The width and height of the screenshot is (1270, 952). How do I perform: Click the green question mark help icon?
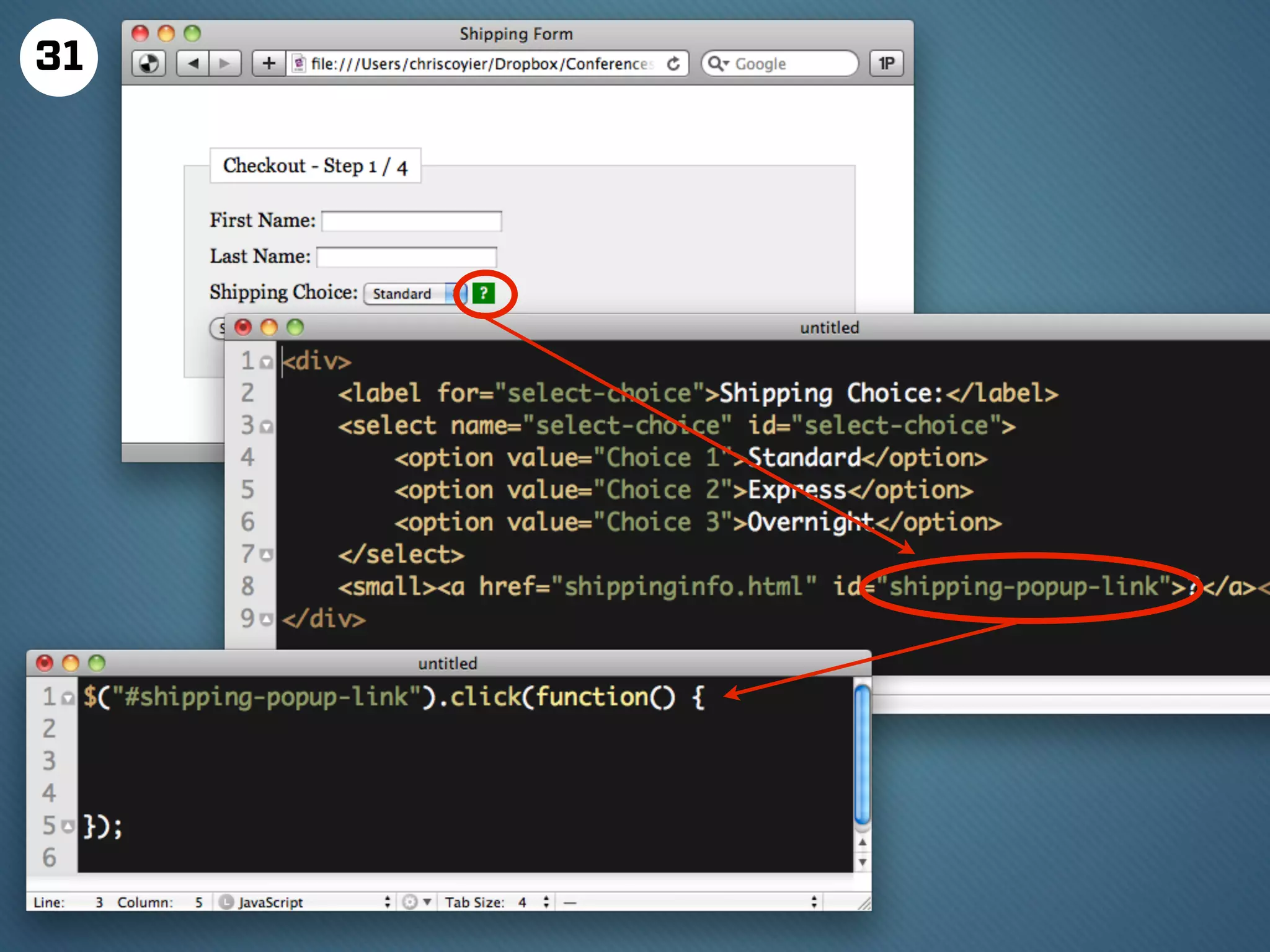pos(484,293)
